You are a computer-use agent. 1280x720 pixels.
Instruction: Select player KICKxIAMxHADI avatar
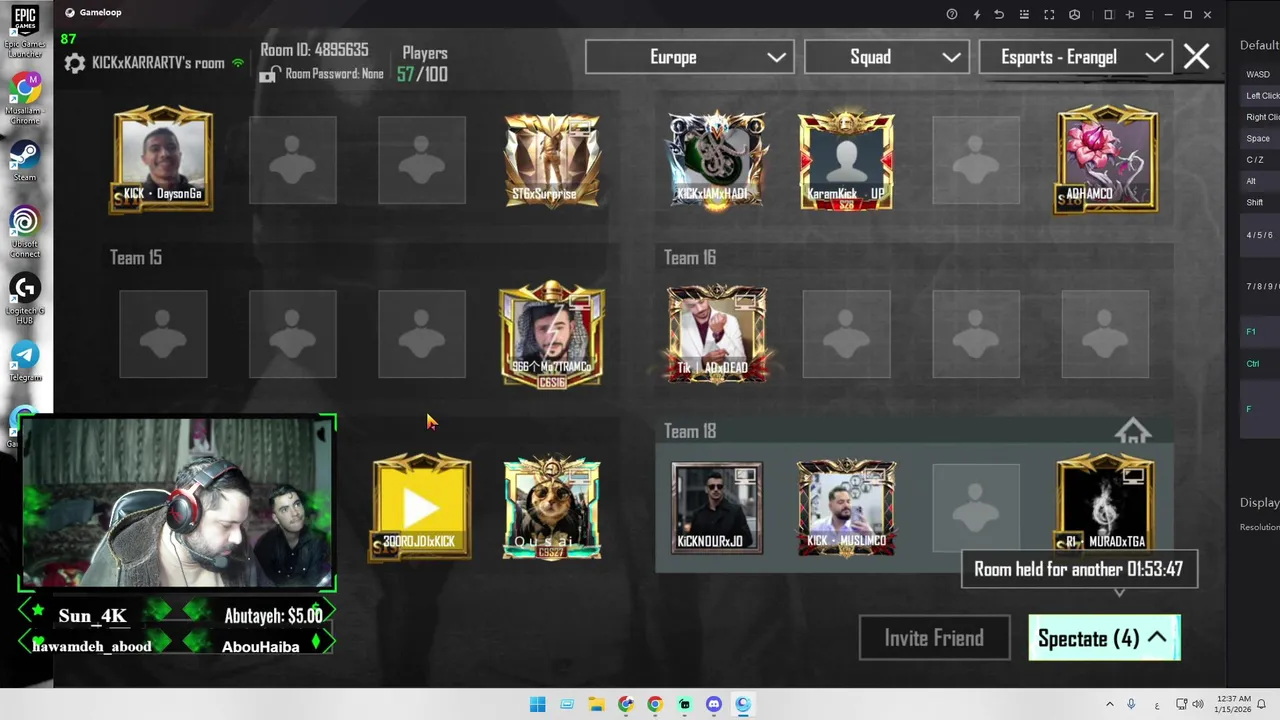(x=716, y=160)
